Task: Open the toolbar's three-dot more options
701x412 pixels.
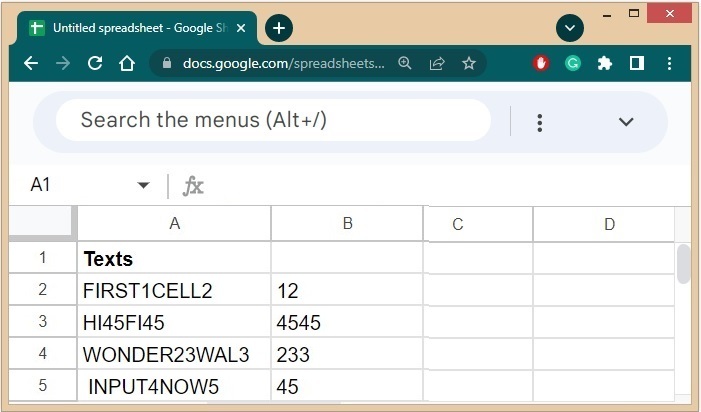Action: point(539,122)
